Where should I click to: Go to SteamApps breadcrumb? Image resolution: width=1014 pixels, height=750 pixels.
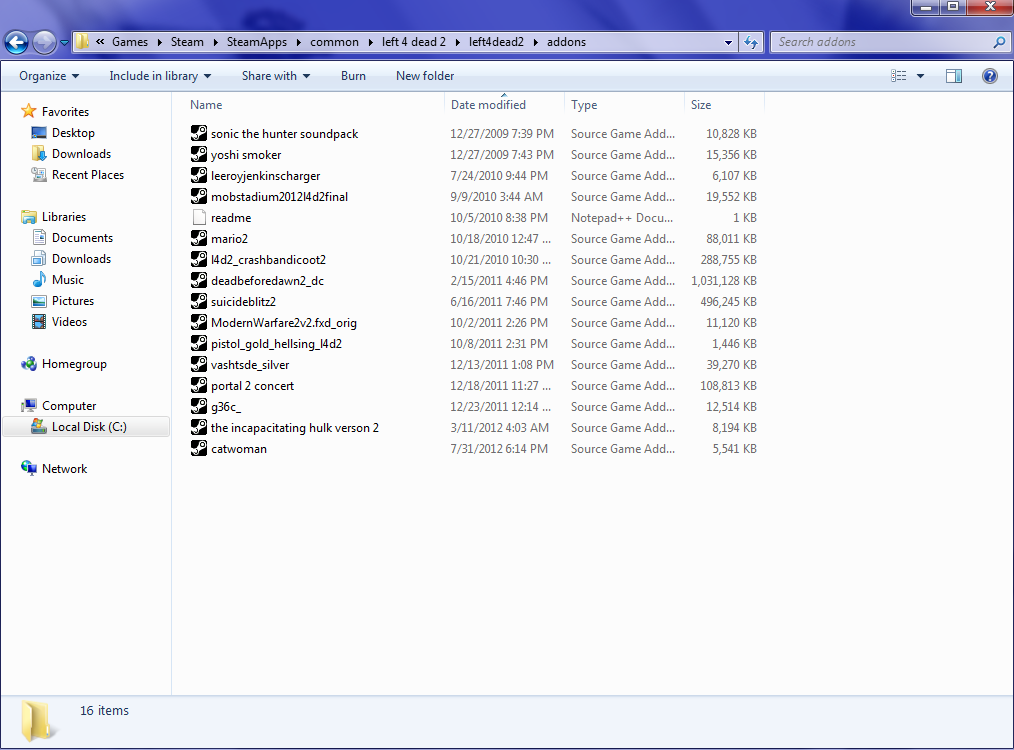(257, 42)
